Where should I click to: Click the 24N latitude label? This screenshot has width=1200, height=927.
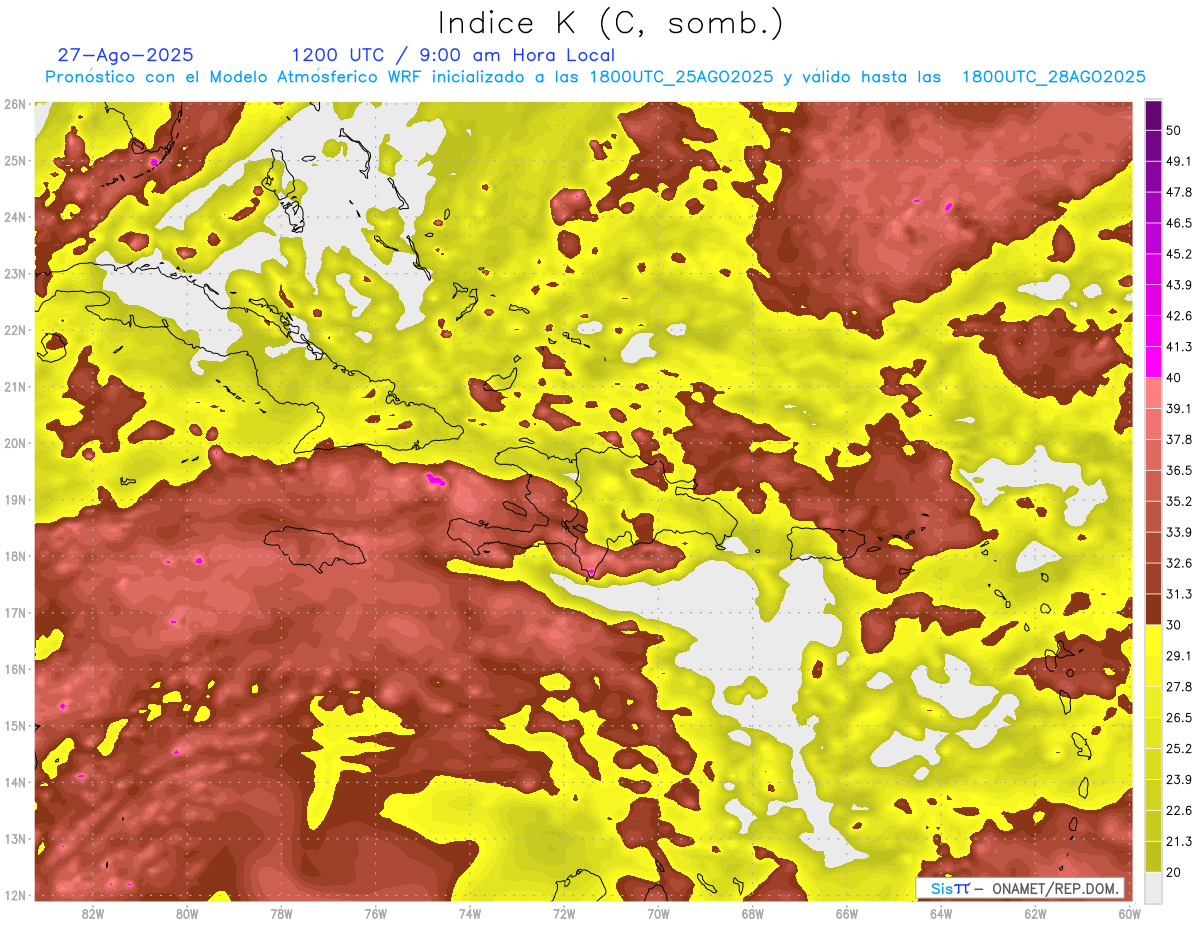14,217
